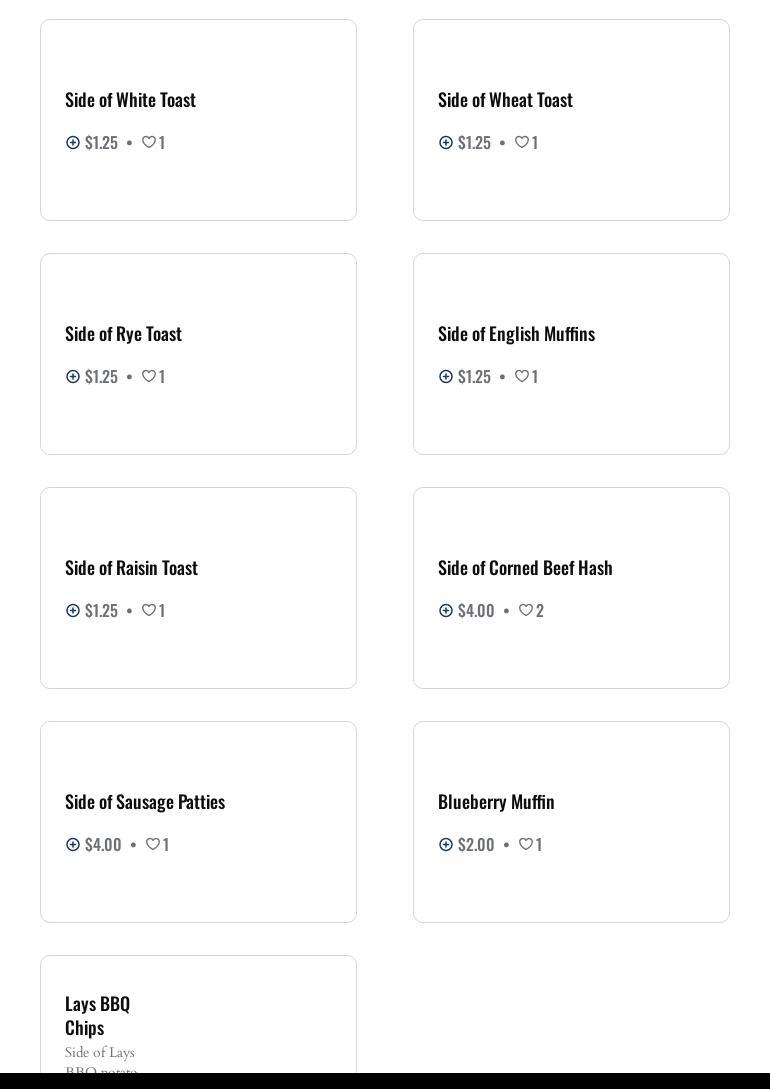Add Side of English Muffins plus icon
This screenshot has width=770, height=1089.
[x=446, y=377]
